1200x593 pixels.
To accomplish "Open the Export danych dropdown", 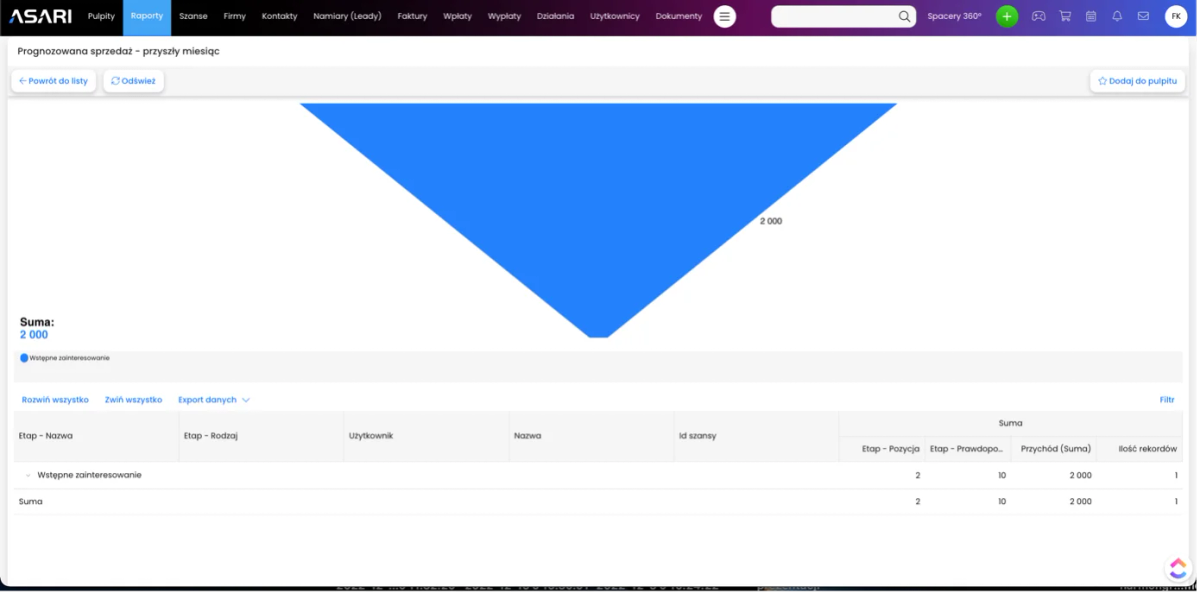I will click(x=213, y=400).
